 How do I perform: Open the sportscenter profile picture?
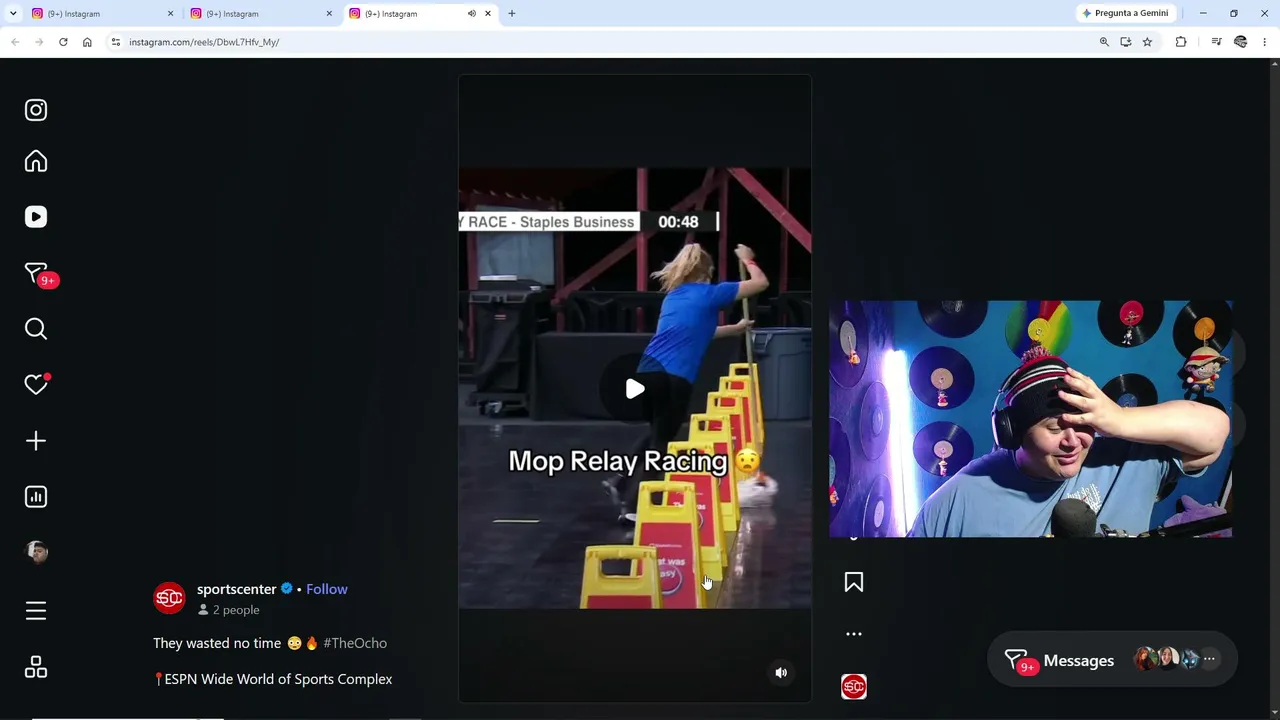tap(169, 598)
